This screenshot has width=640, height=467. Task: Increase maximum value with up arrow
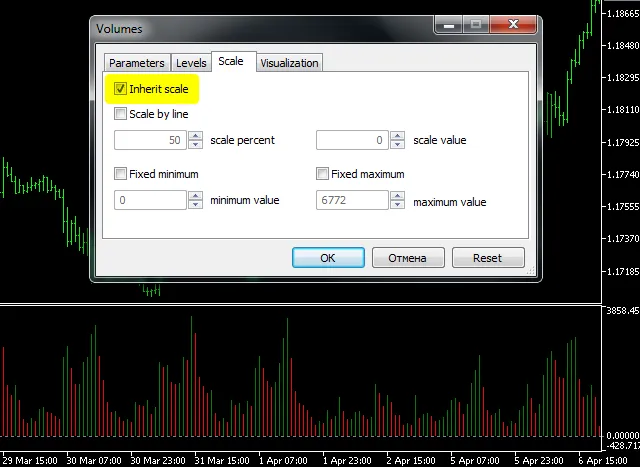(x=396, y=196)
